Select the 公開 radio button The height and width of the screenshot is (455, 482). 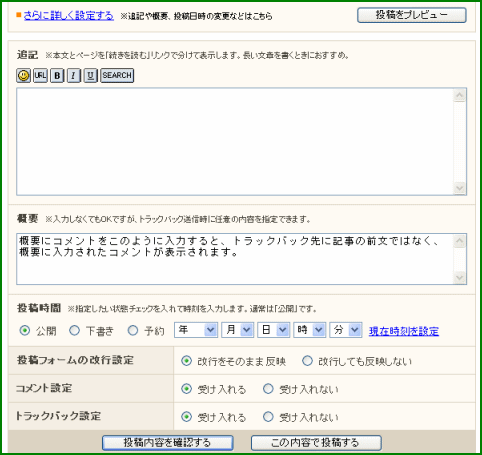[x=25, y=331]
